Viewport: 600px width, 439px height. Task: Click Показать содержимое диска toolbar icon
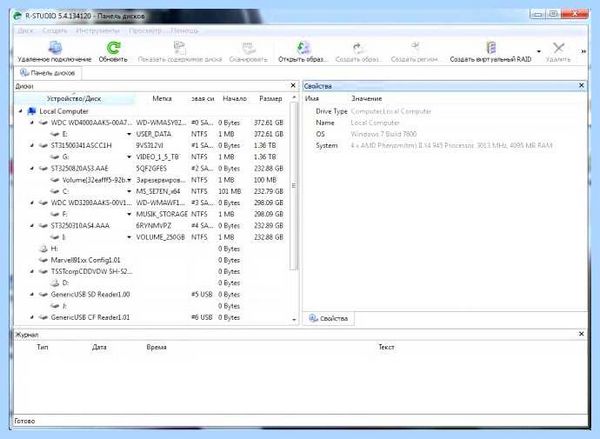pyautogui.click(x=179, y=48)
